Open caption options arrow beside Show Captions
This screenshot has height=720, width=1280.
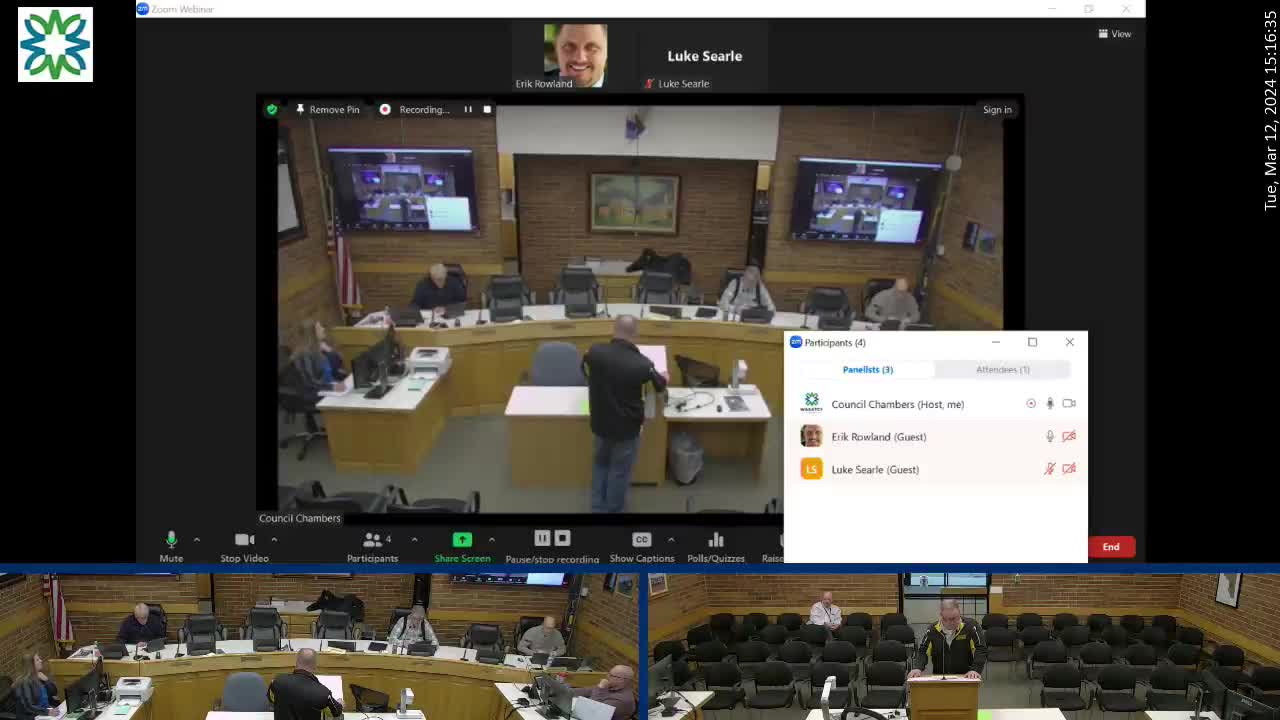(x=671, y=540)
